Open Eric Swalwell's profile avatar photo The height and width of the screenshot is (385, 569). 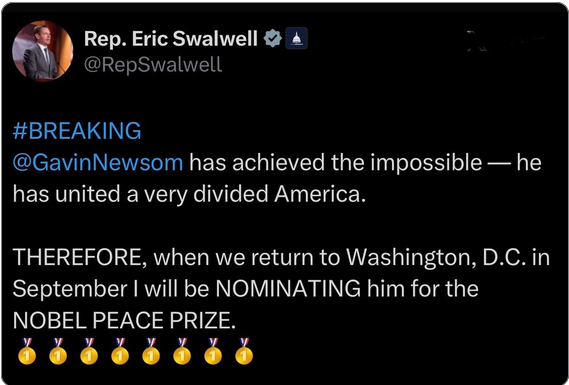pyautogui.click(x=42, y=51)
